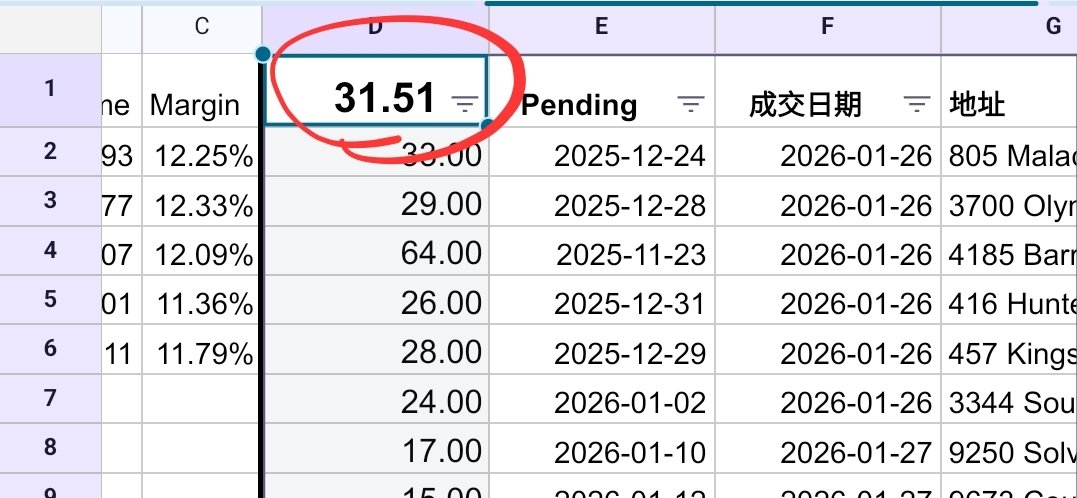Select margin cell 12.25%
The width and height of the screenshot is (1077, 498).
click(201, 152)
